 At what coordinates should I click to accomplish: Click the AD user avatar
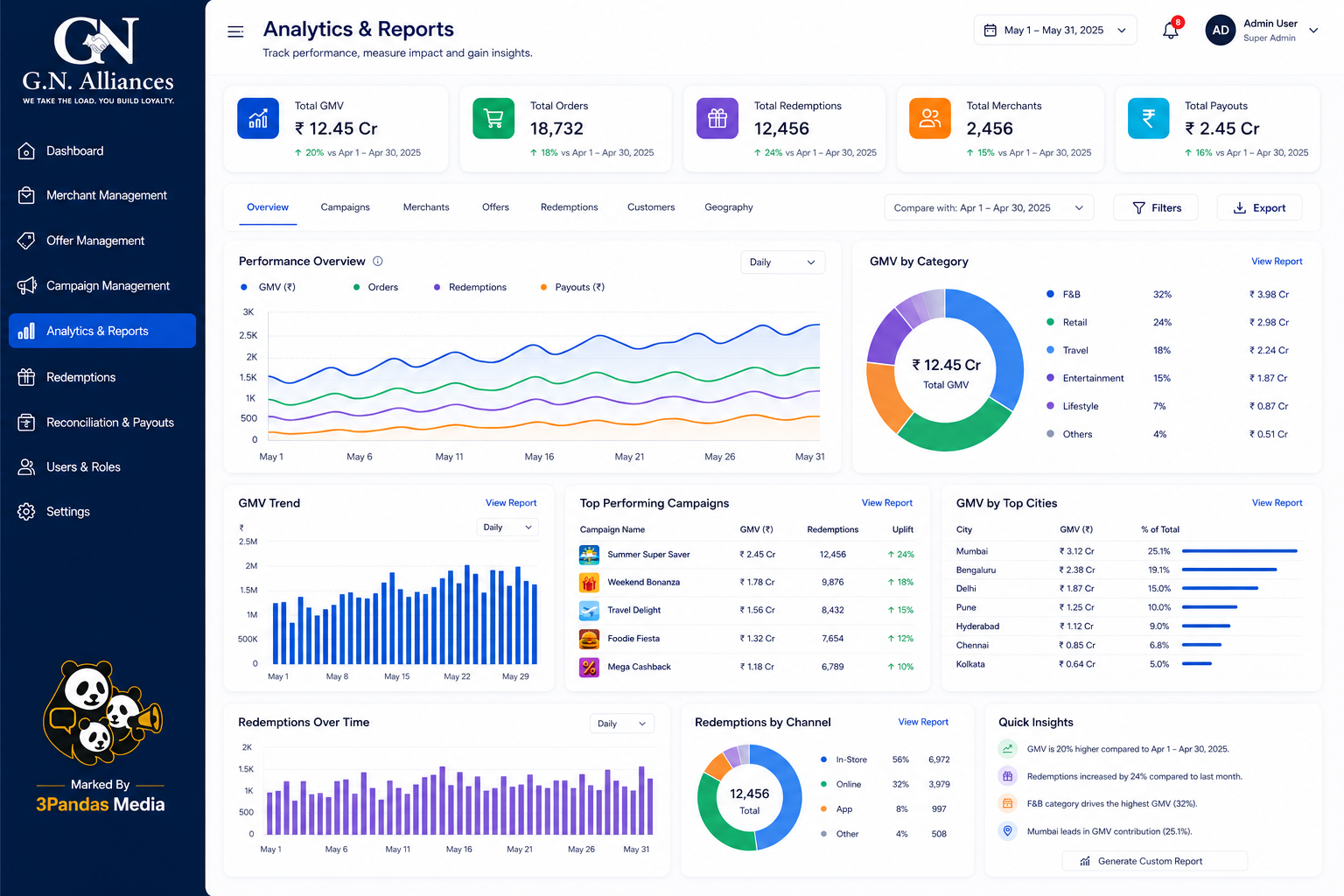click(x=1221, y=30)
